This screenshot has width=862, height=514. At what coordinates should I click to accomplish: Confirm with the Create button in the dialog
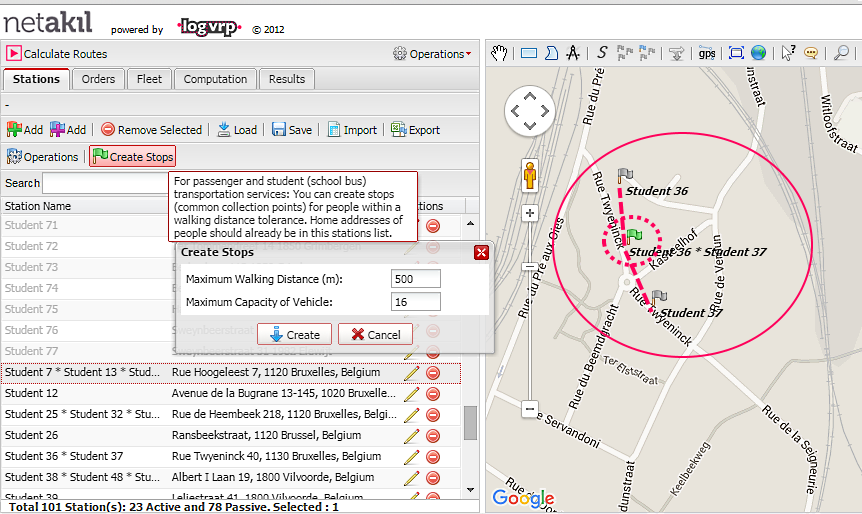click(295, 334)
